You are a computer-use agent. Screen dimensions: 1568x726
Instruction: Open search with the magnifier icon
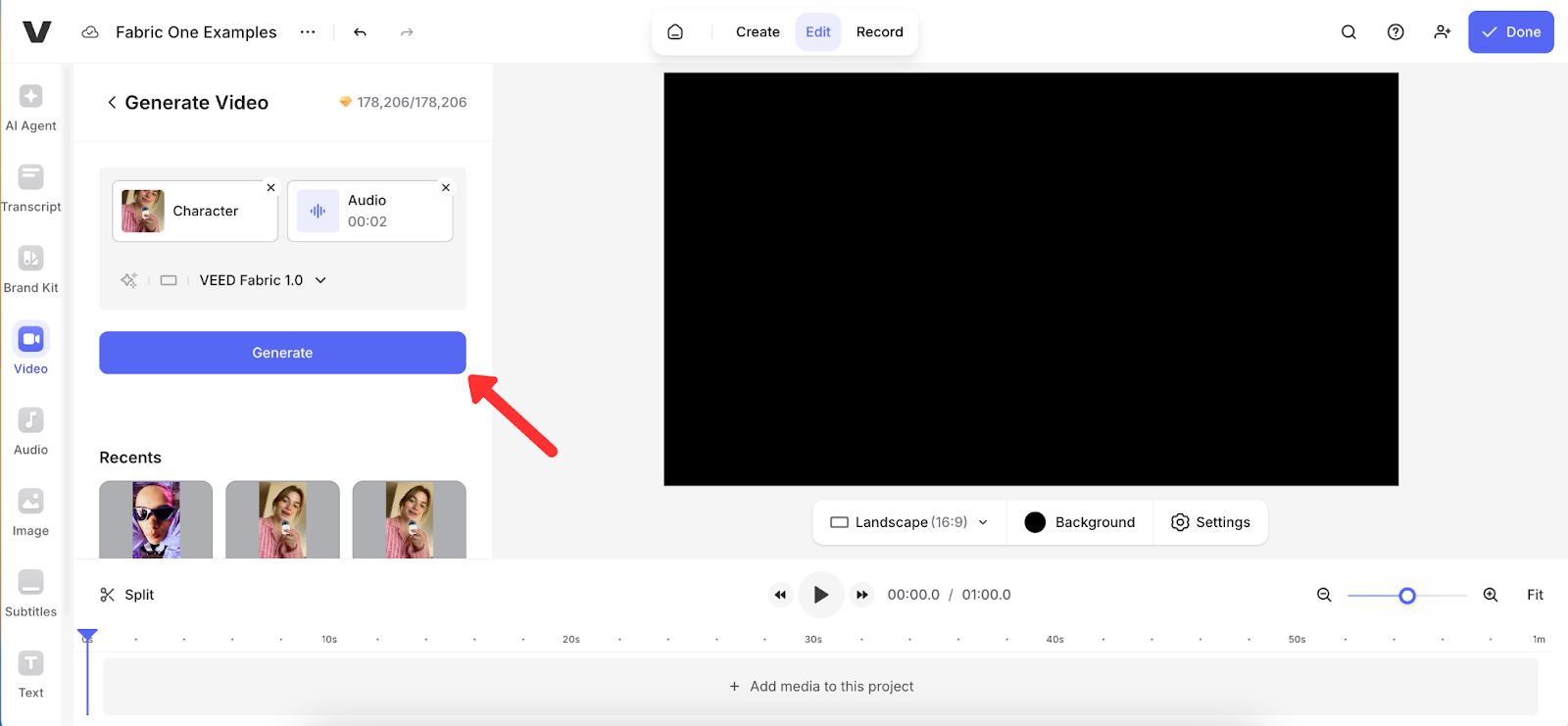pos(1348,32)
